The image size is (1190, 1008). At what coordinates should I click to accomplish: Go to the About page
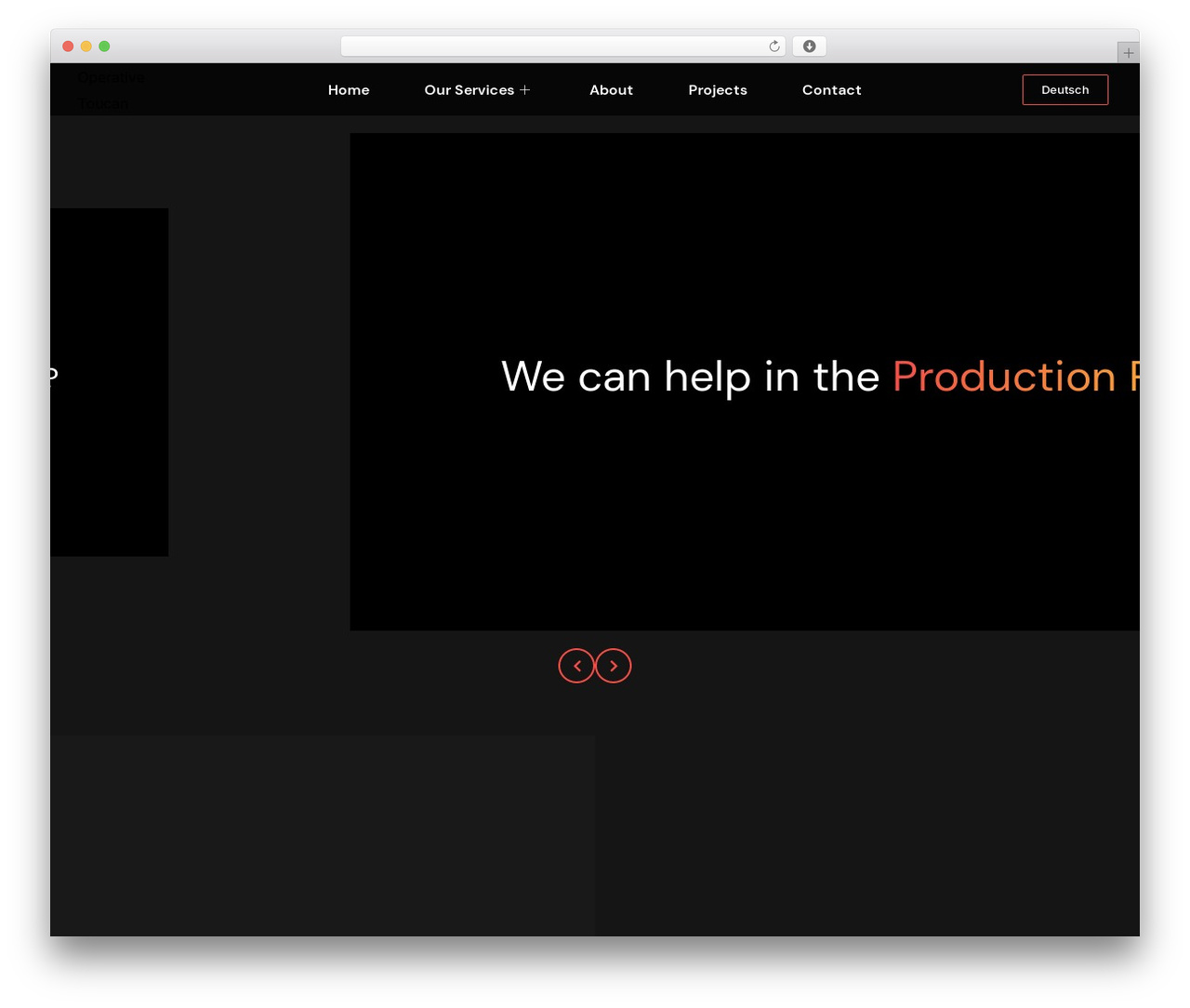click(x=611, y=90)
